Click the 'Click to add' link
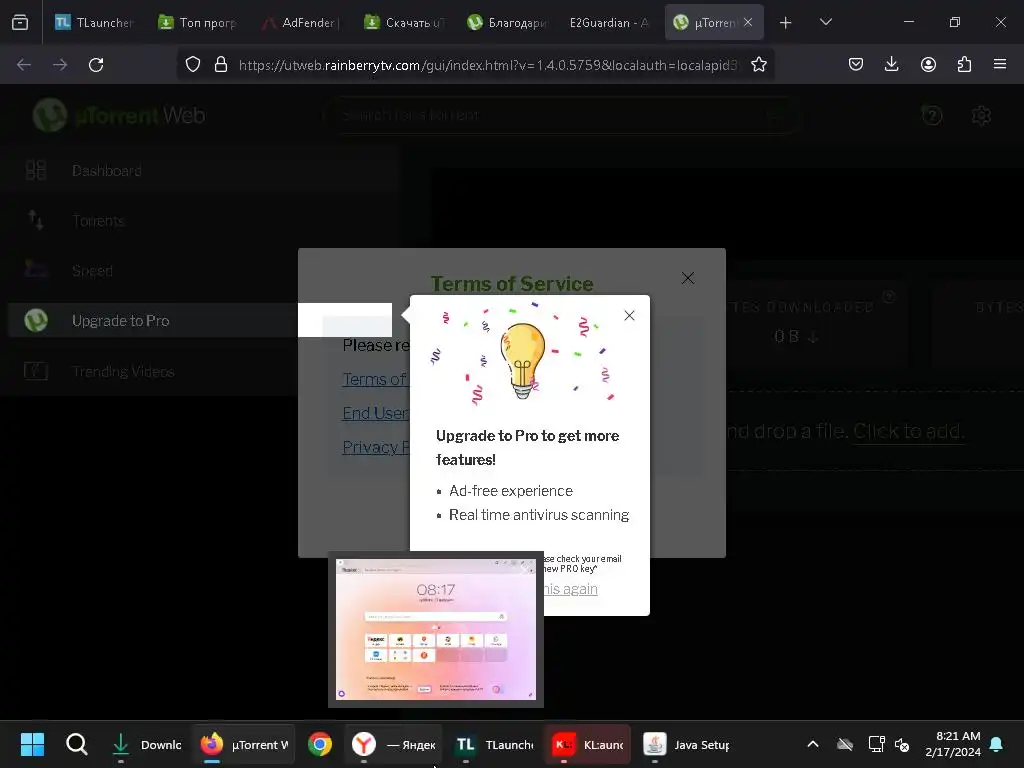This screenshot has width=1024, height=768. coord(908,431)
